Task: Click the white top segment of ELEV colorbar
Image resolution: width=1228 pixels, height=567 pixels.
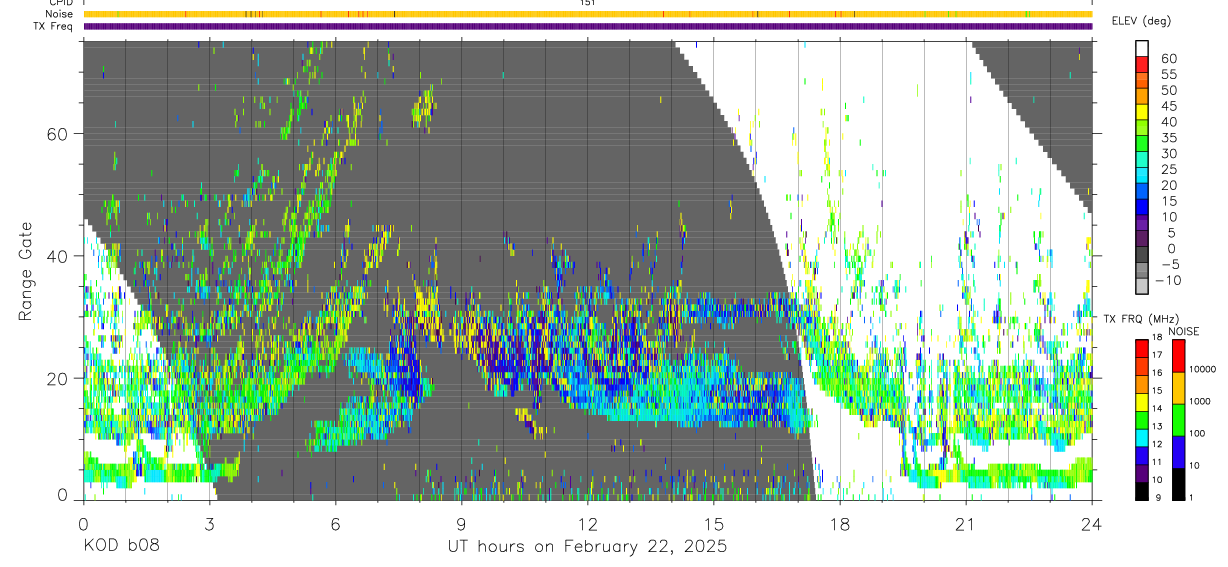Action: click(1142, 48)
